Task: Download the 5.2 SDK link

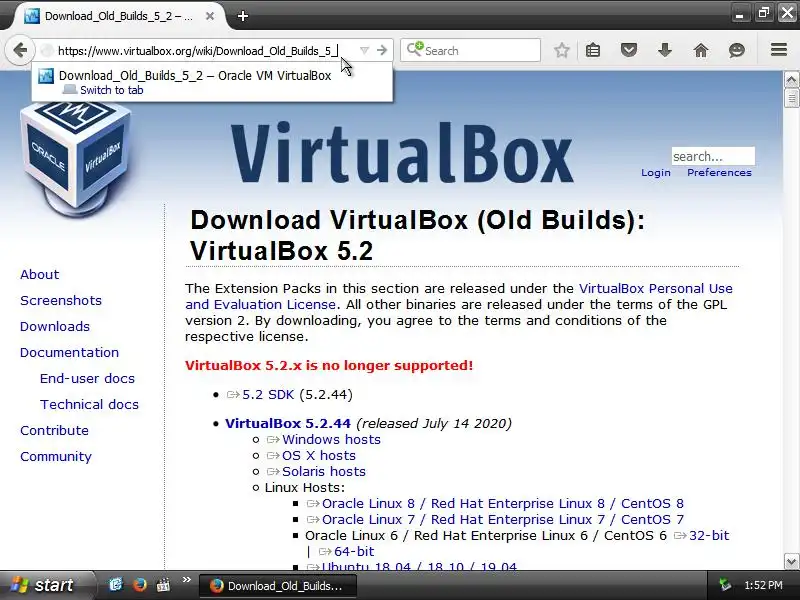Action: [268, 395]
